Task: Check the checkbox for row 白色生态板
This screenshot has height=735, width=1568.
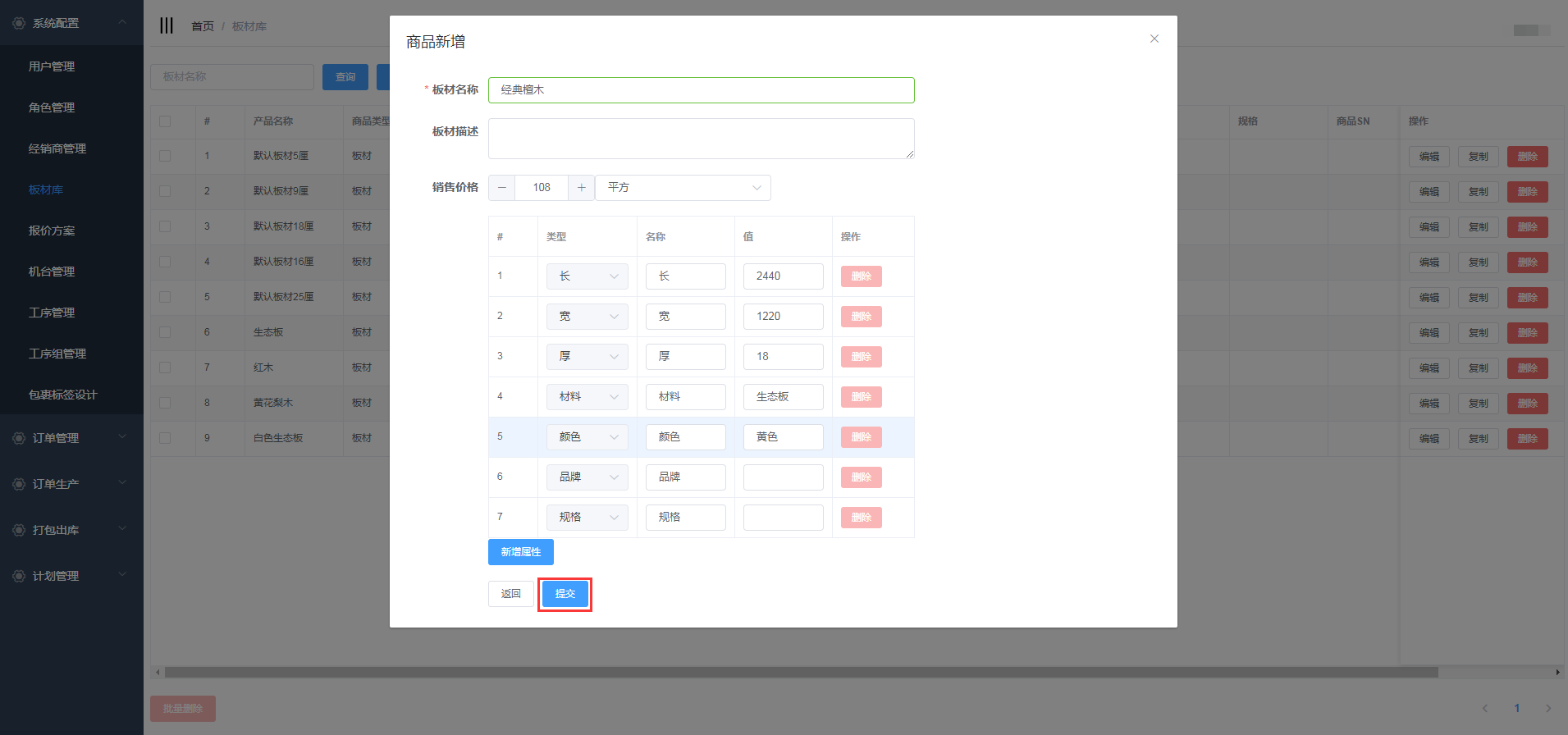Action: click(x=165, y=438)
